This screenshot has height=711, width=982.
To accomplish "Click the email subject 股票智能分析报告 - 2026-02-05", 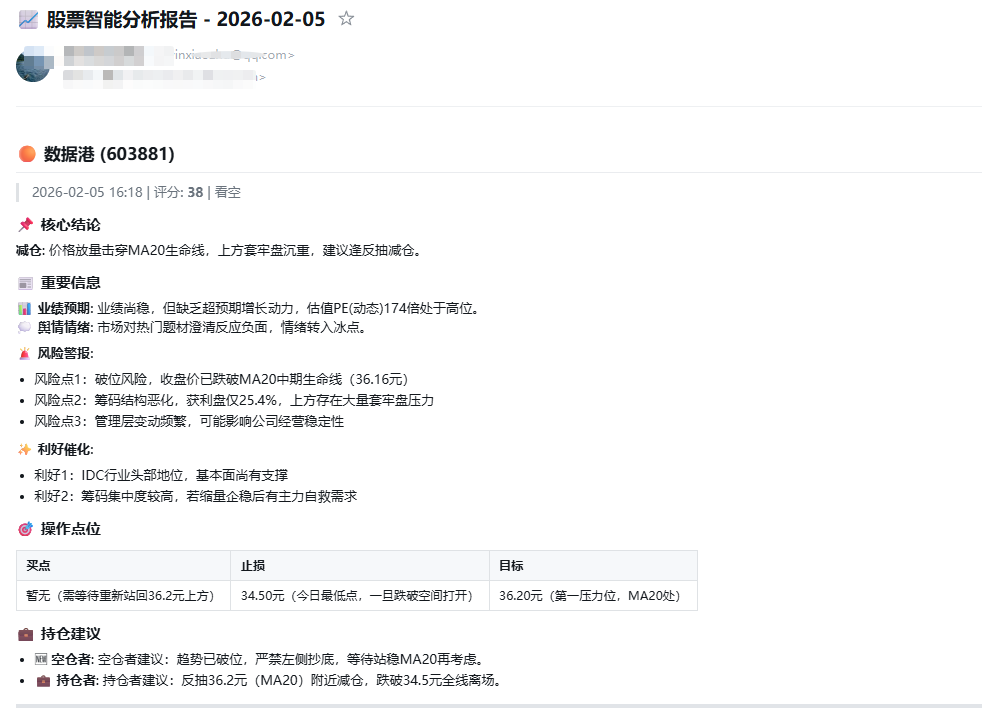I will coord(186,19).
